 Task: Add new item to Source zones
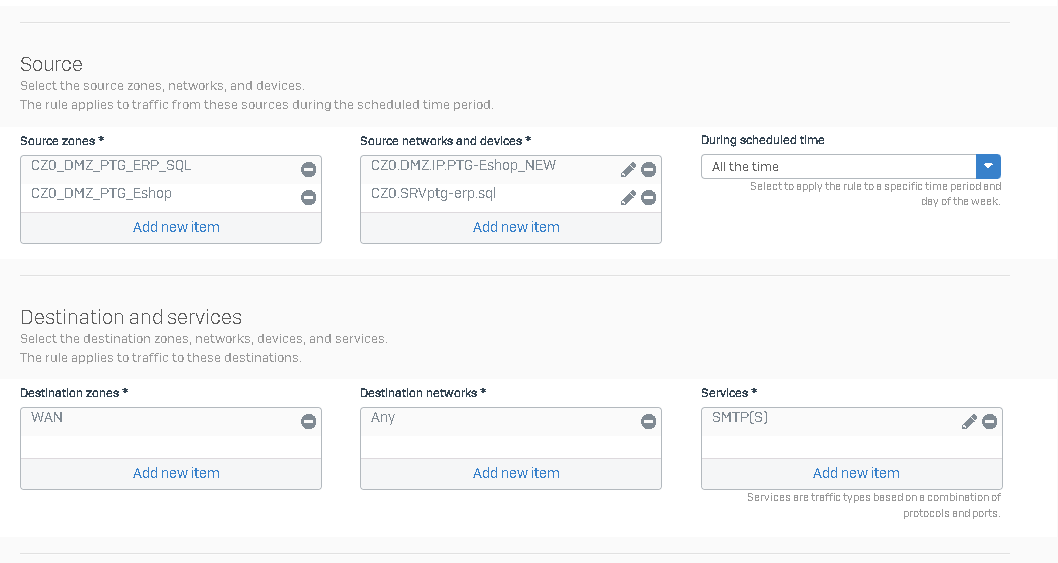tap(176, 227)
